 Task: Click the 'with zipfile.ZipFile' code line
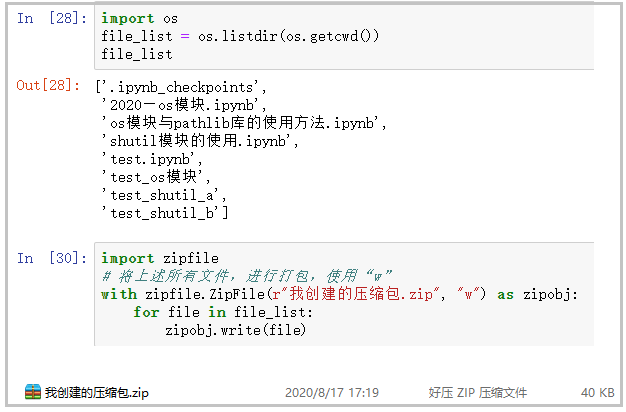click(x=340, y=294)
